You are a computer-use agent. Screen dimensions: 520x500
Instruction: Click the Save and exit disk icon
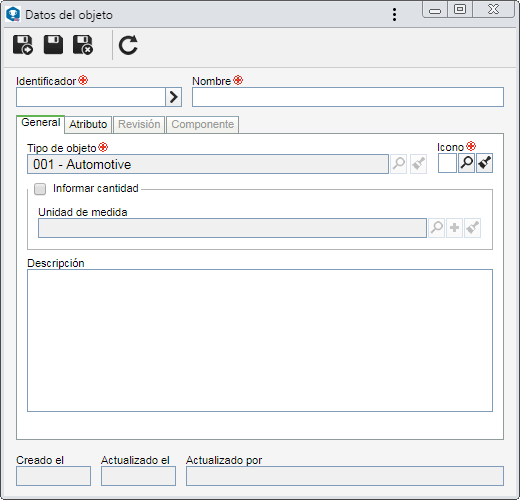point(83,45)
